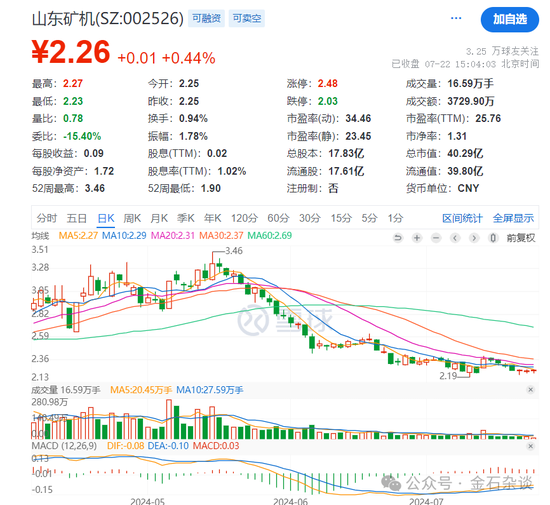Screen dimensions: 550x505
Task: Click the MACD:0.03 indicator value
Action: [216, 446]
